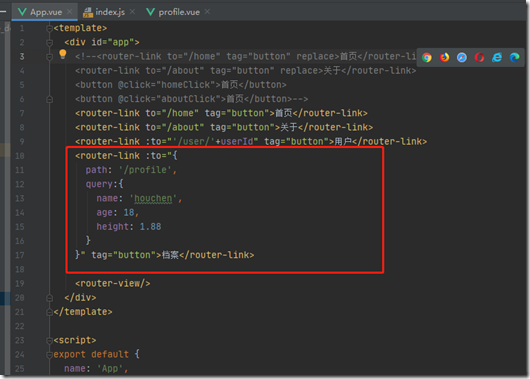Viewport: 530px width, 379px height.
Task: Open preview in Opera browser icon
Action: [479, 57]
